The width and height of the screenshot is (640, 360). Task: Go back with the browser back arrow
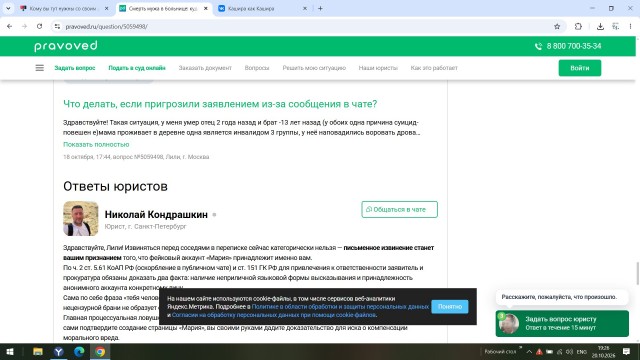tap(9, 26)
